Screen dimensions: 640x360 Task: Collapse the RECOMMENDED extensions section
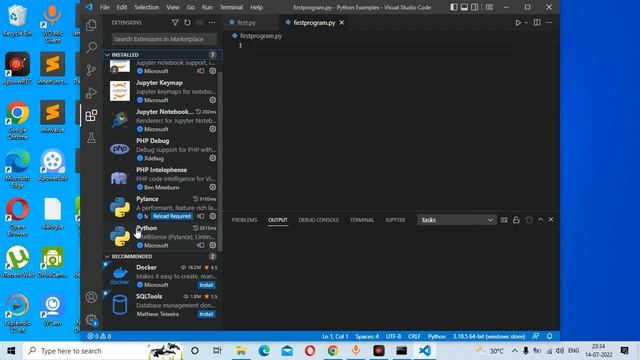(107, 256)
